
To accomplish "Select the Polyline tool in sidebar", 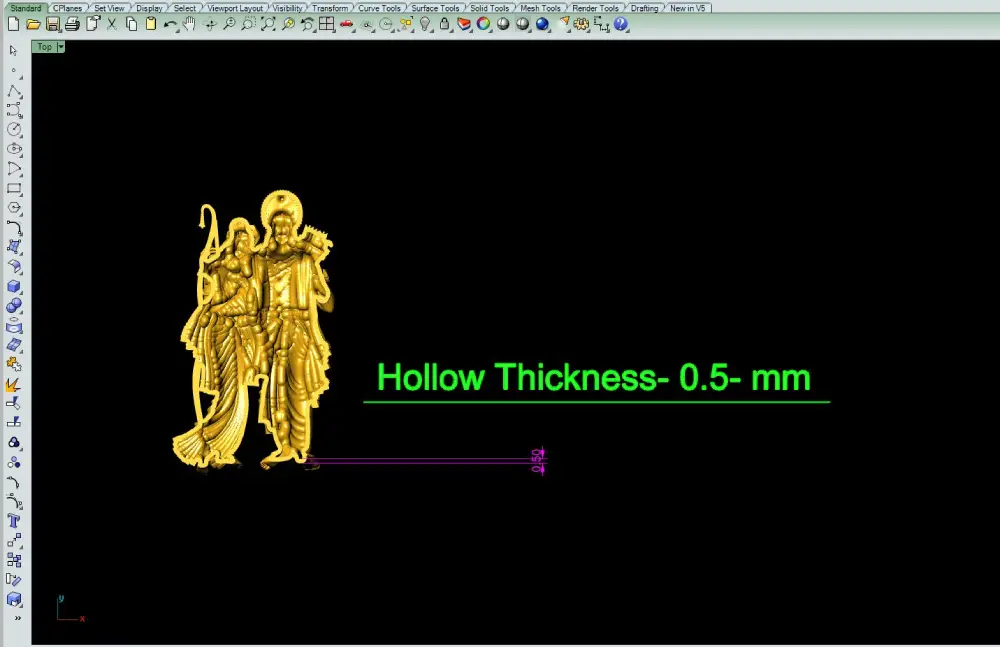I will [x=14, y=91].
